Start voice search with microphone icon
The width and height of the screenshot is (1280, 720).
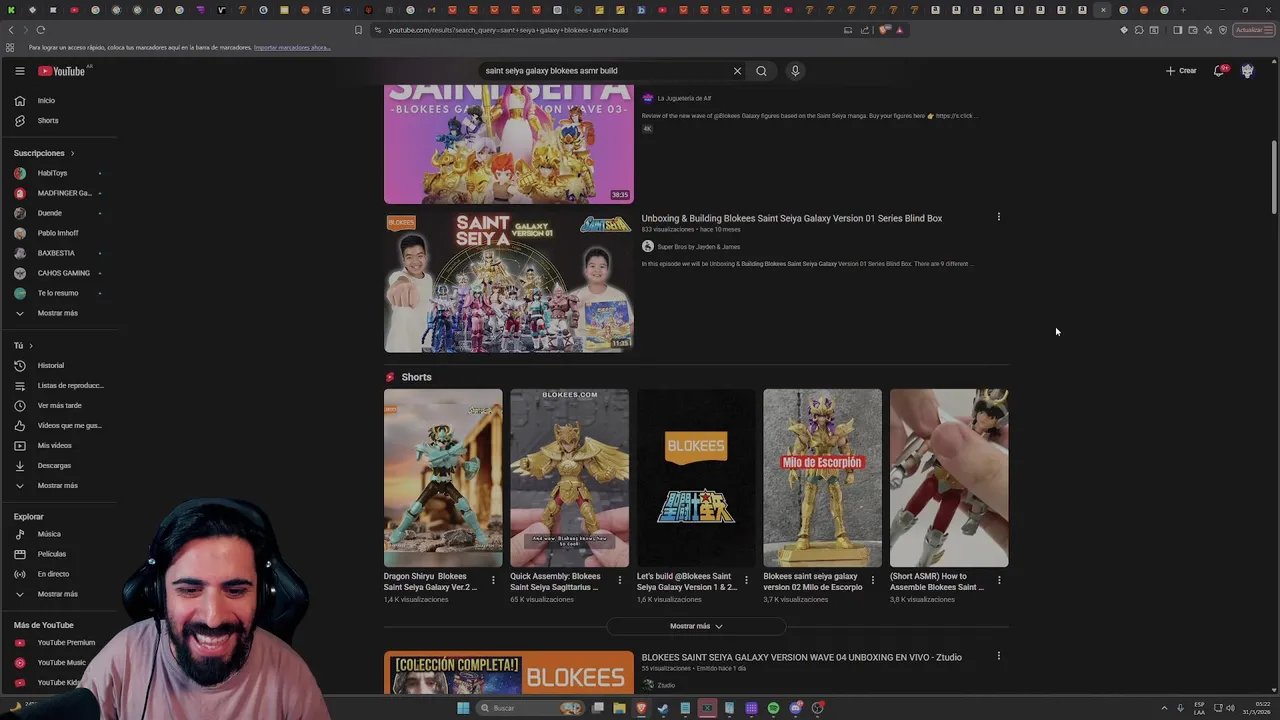pos(795,71)
